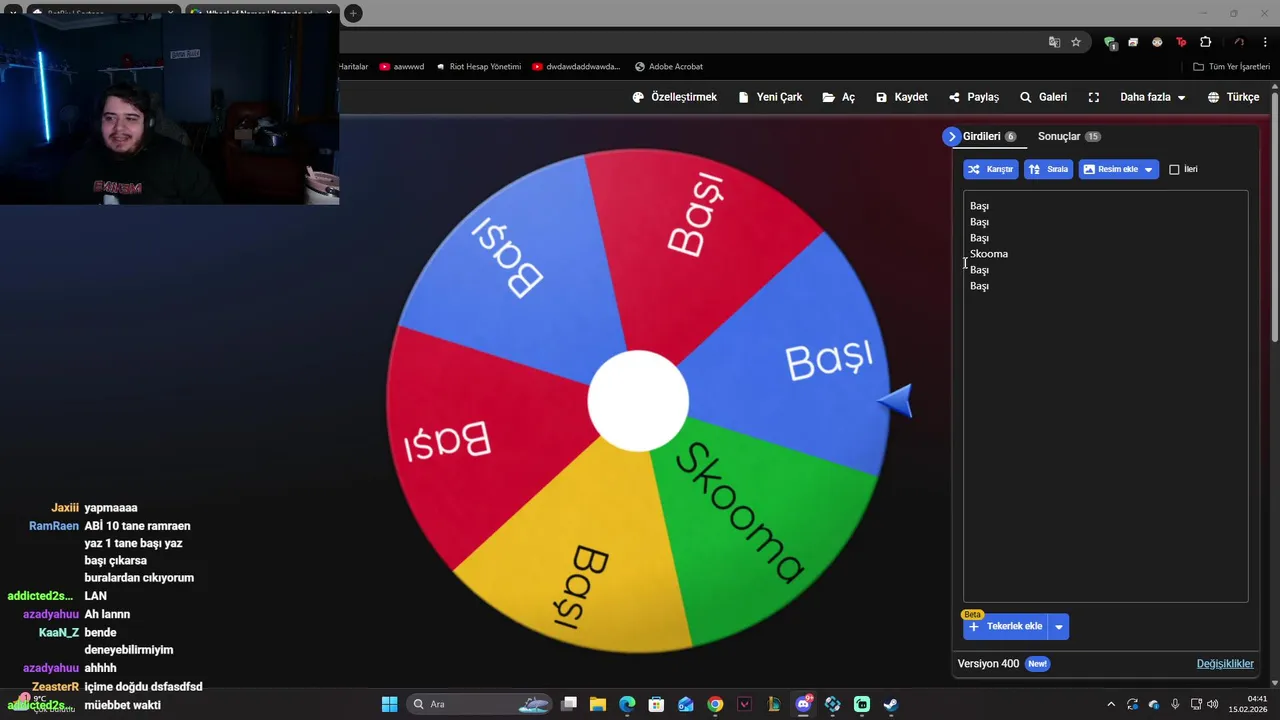Open the clock and date panel

click(x=1249, y=704)
